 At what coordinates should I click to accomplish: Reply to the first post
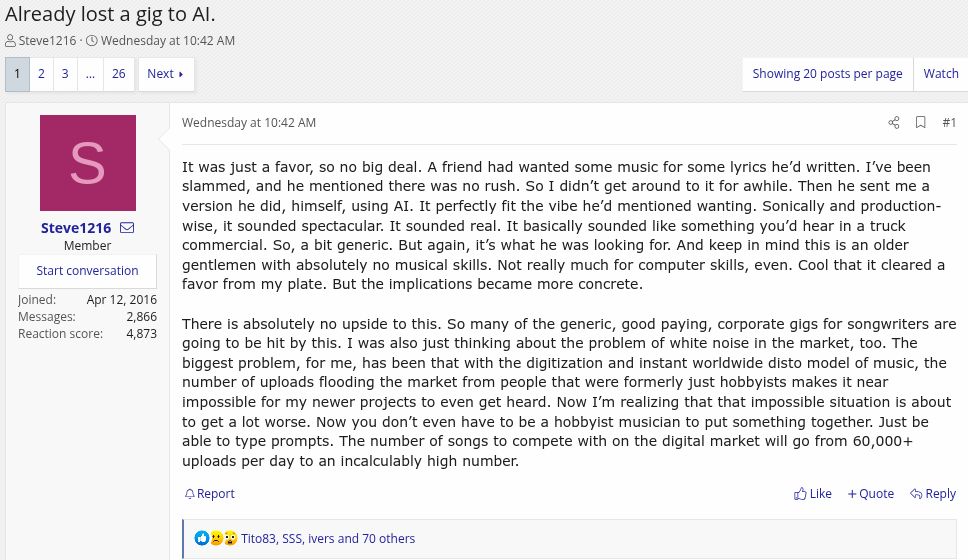click(933, 494)
